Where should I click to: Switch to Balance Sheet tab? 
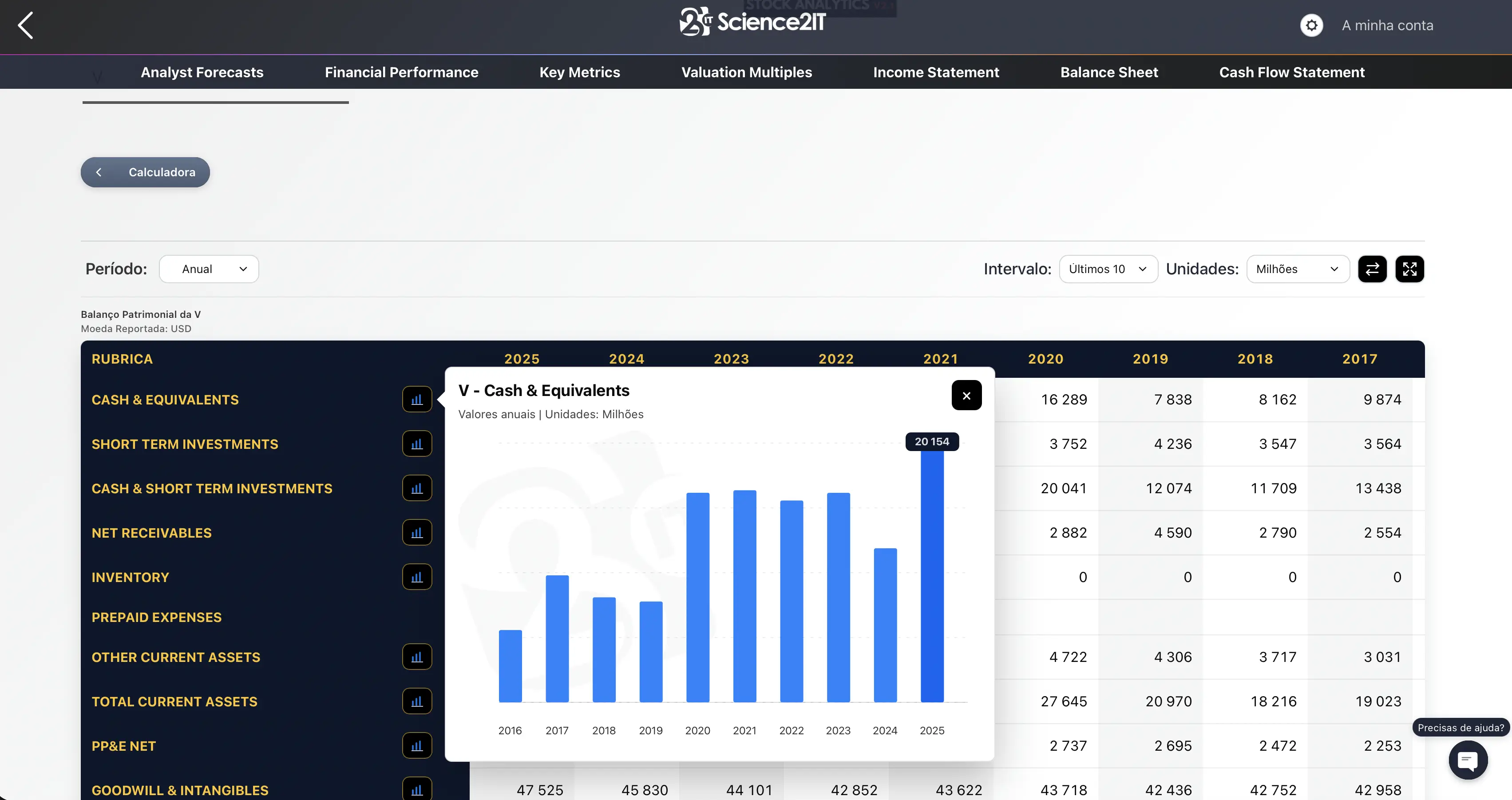coord(1109,72)
